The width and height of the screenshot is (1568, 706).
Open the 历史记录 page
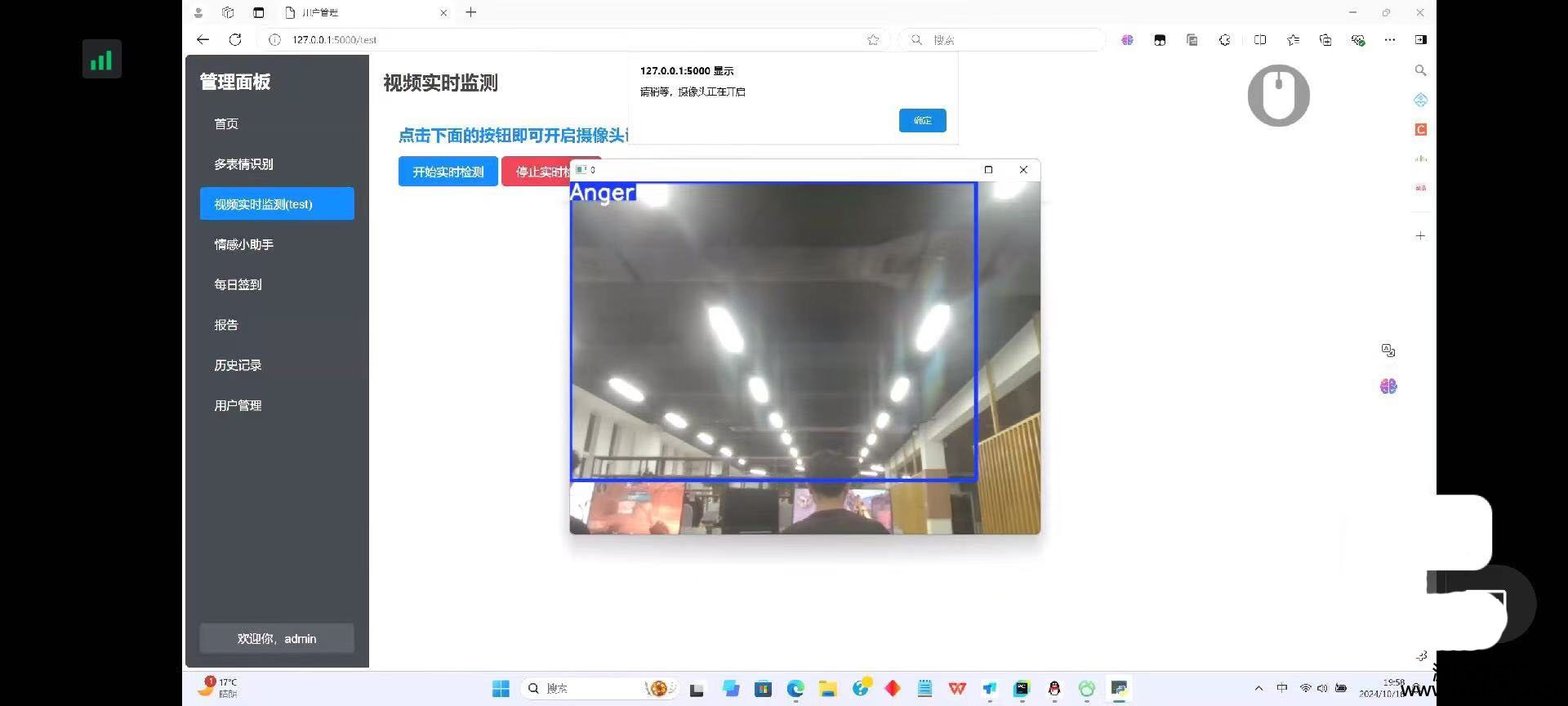238,365
